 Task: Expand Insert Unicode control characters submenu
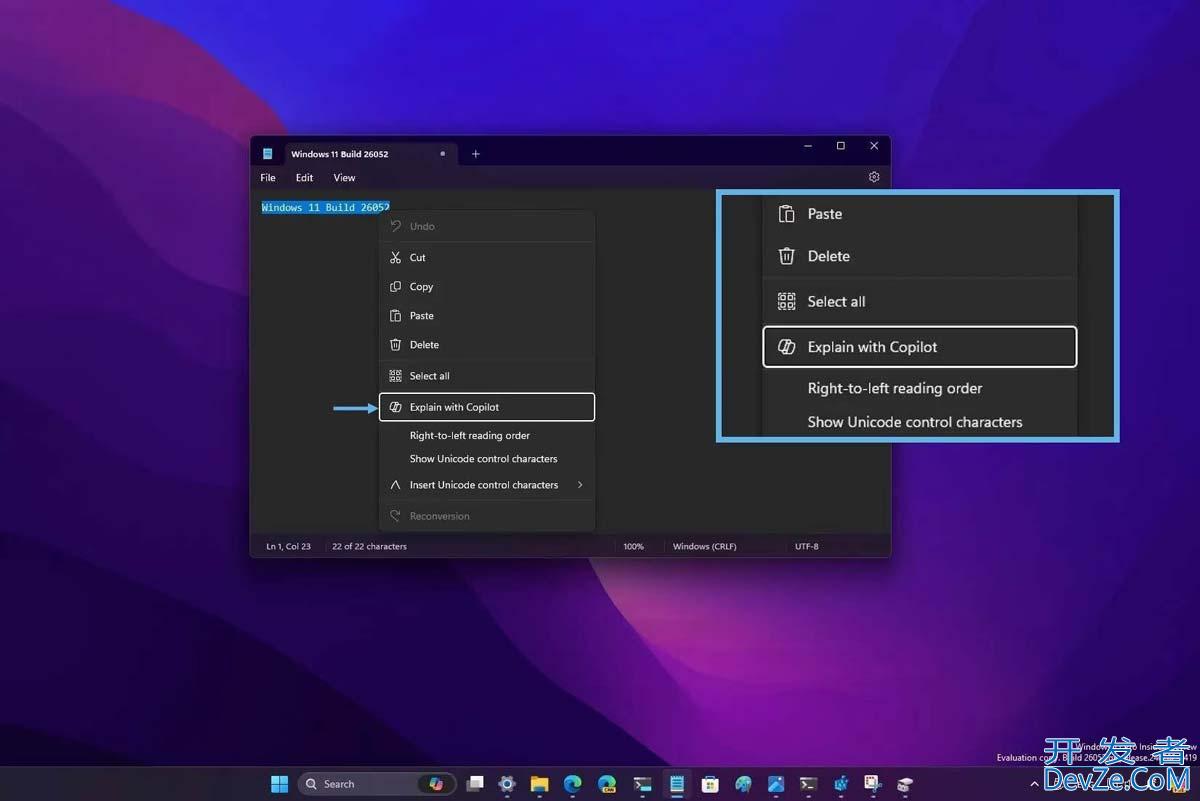coord(487,485)
